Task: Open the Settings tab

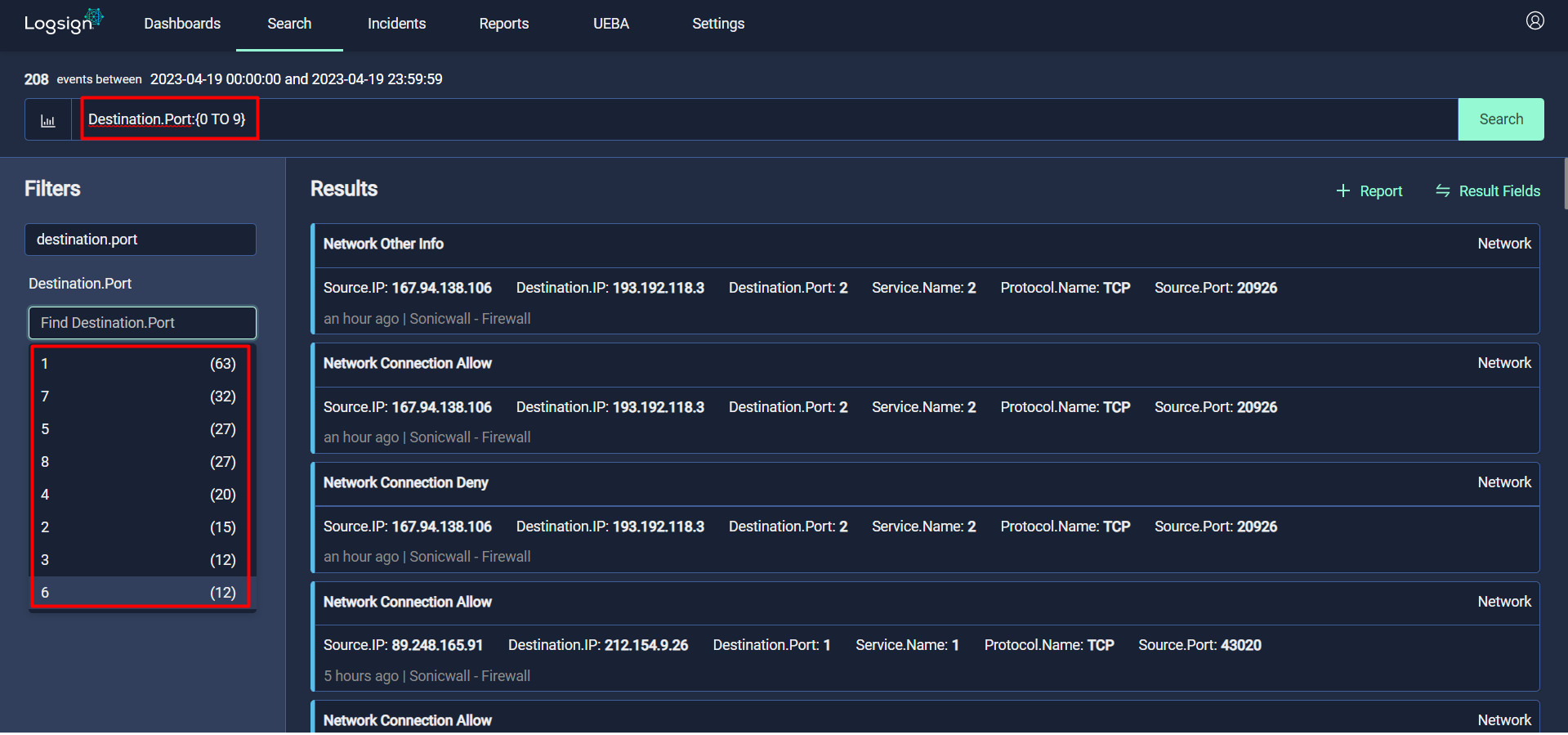Action: [x=718, y=24]
